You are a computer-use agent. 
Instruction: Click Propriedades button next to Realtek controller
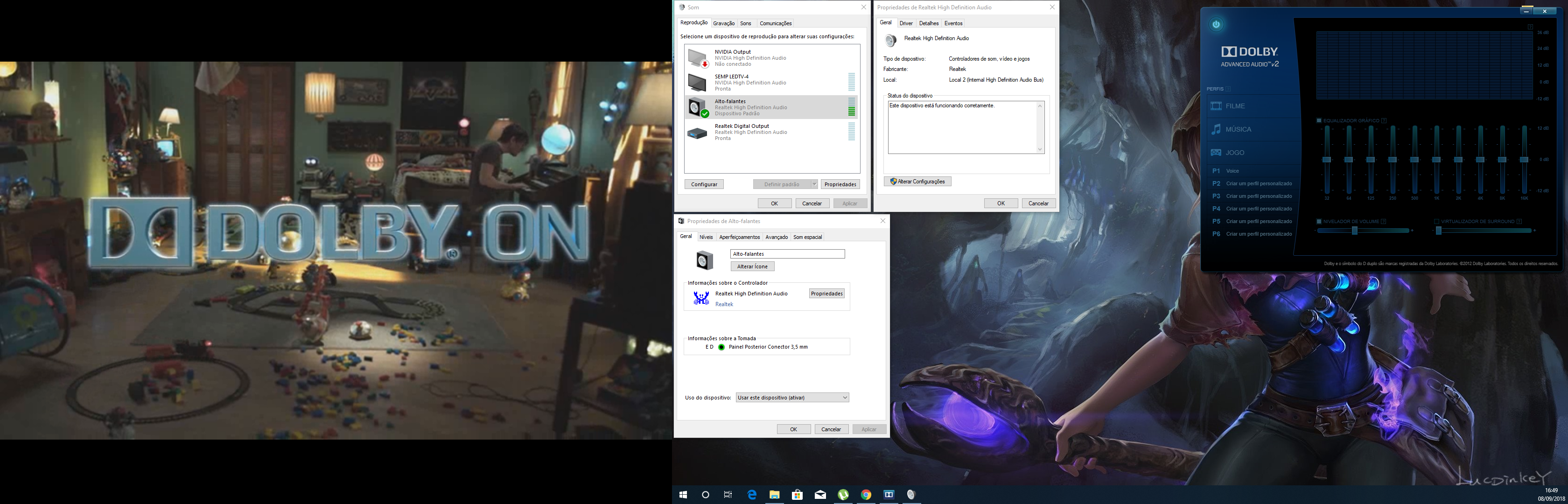pyautogui.click(x=826, y=294)
